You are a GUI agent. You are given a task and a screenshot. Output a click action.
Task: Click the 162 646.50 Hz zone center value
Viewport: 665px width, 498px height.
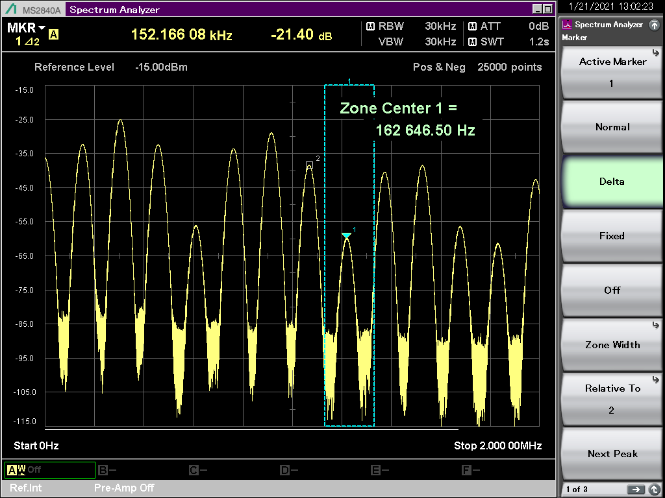(425, 130)
